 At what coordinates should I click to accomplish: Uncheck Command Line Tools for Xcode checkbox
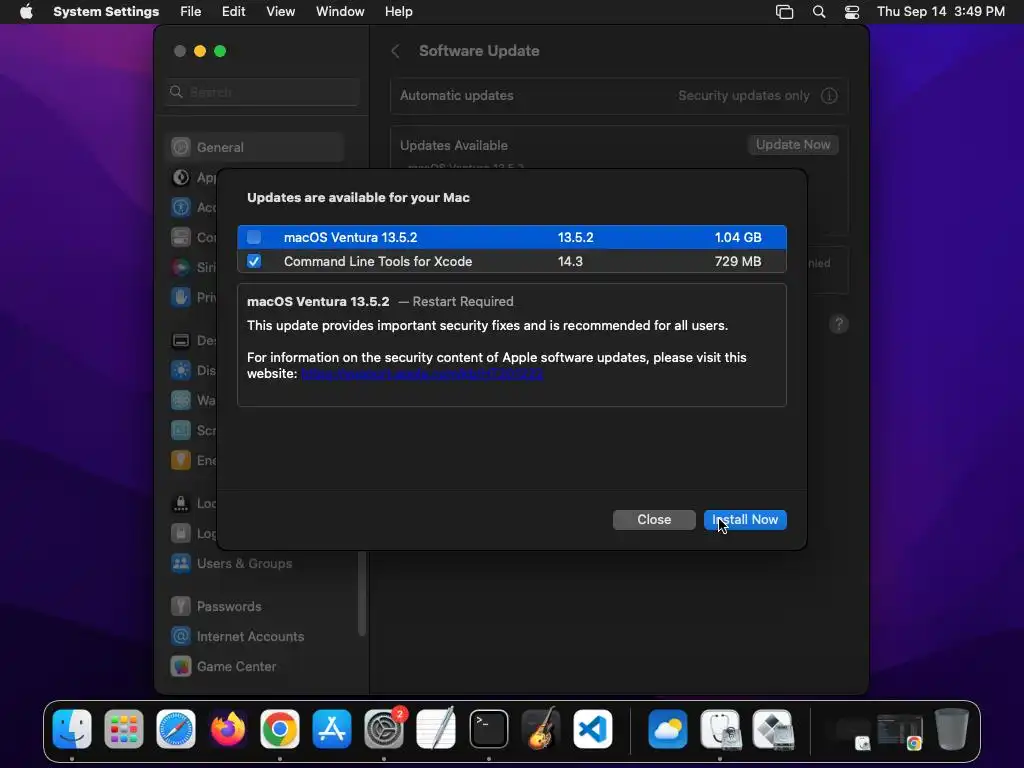coord(254,261)
